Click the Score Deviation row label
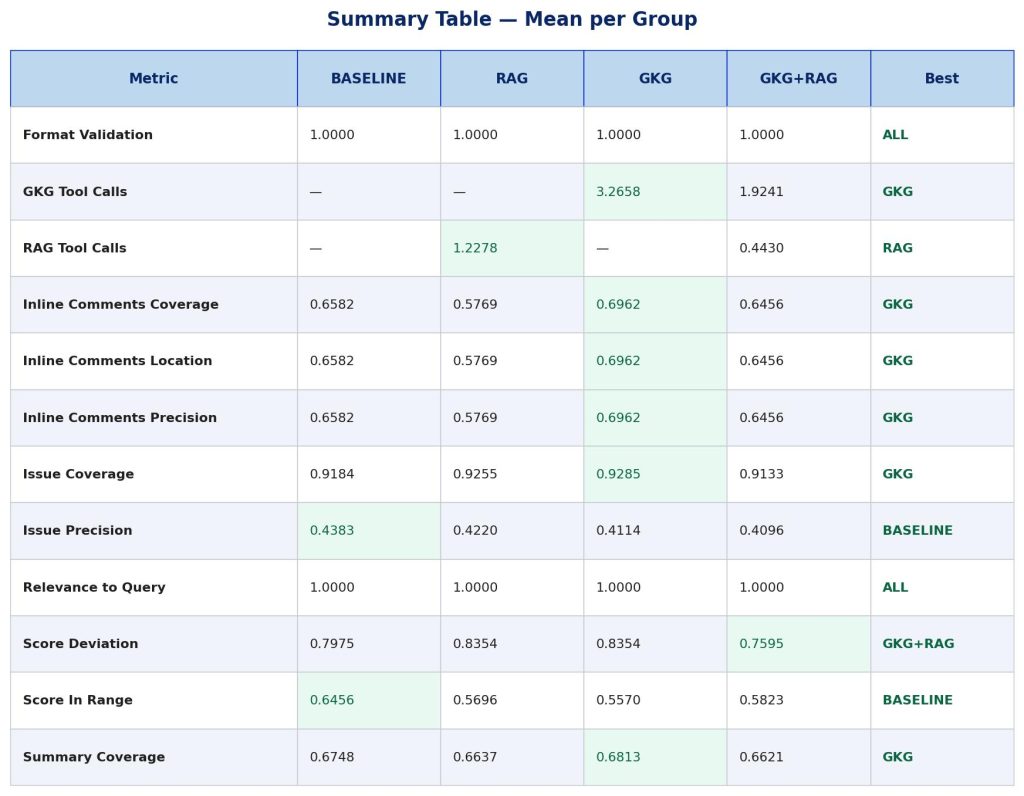Screen dimensions: 1024x796 (80, 644)
